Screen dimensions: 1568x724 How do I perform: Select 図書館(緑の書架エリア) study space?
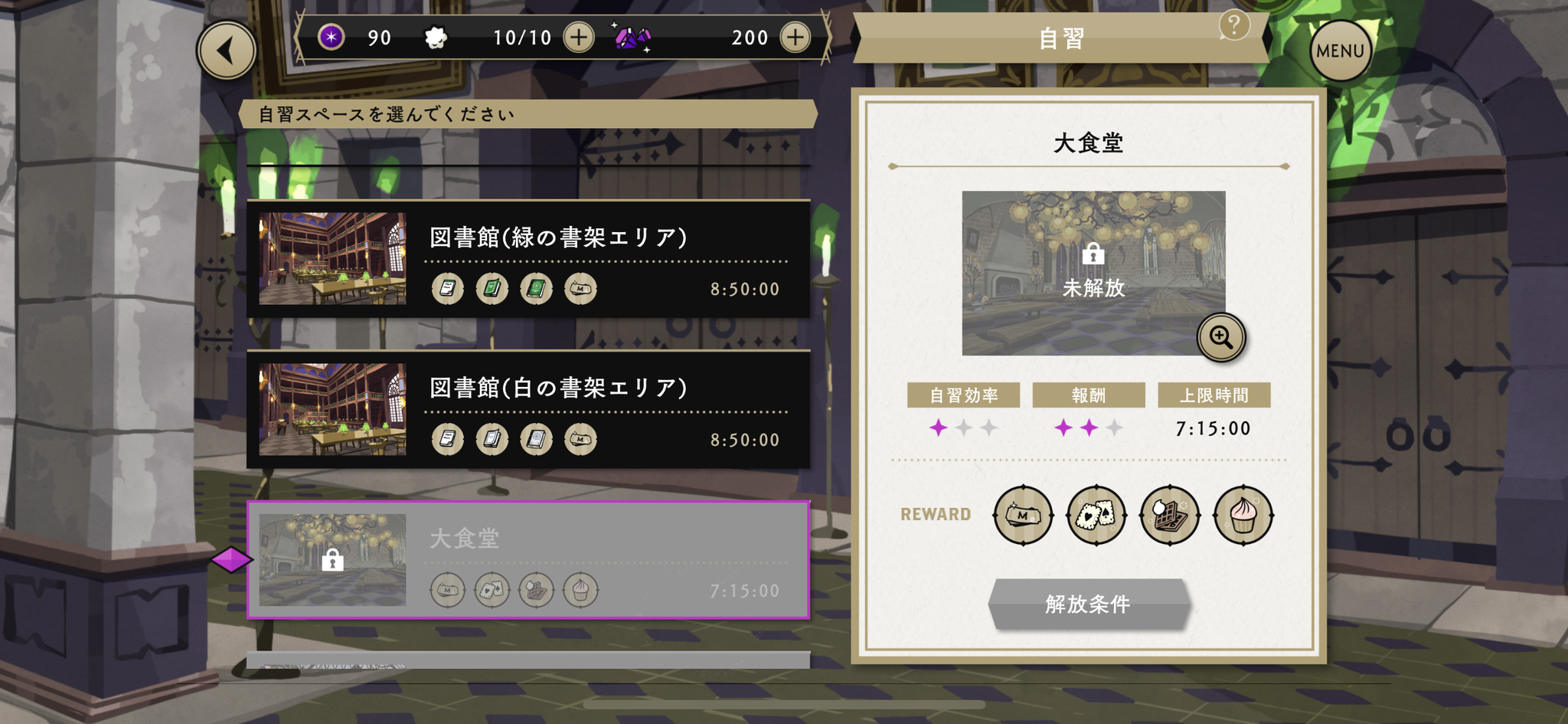[x=528, y=259]
